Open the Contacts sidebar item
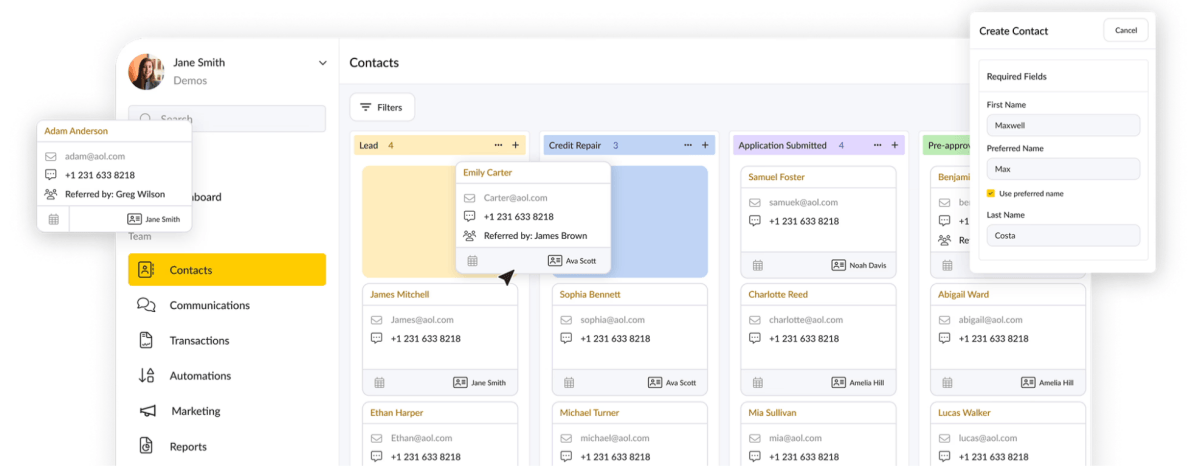This screenshot has height=472, width=1200. [227, 270]
